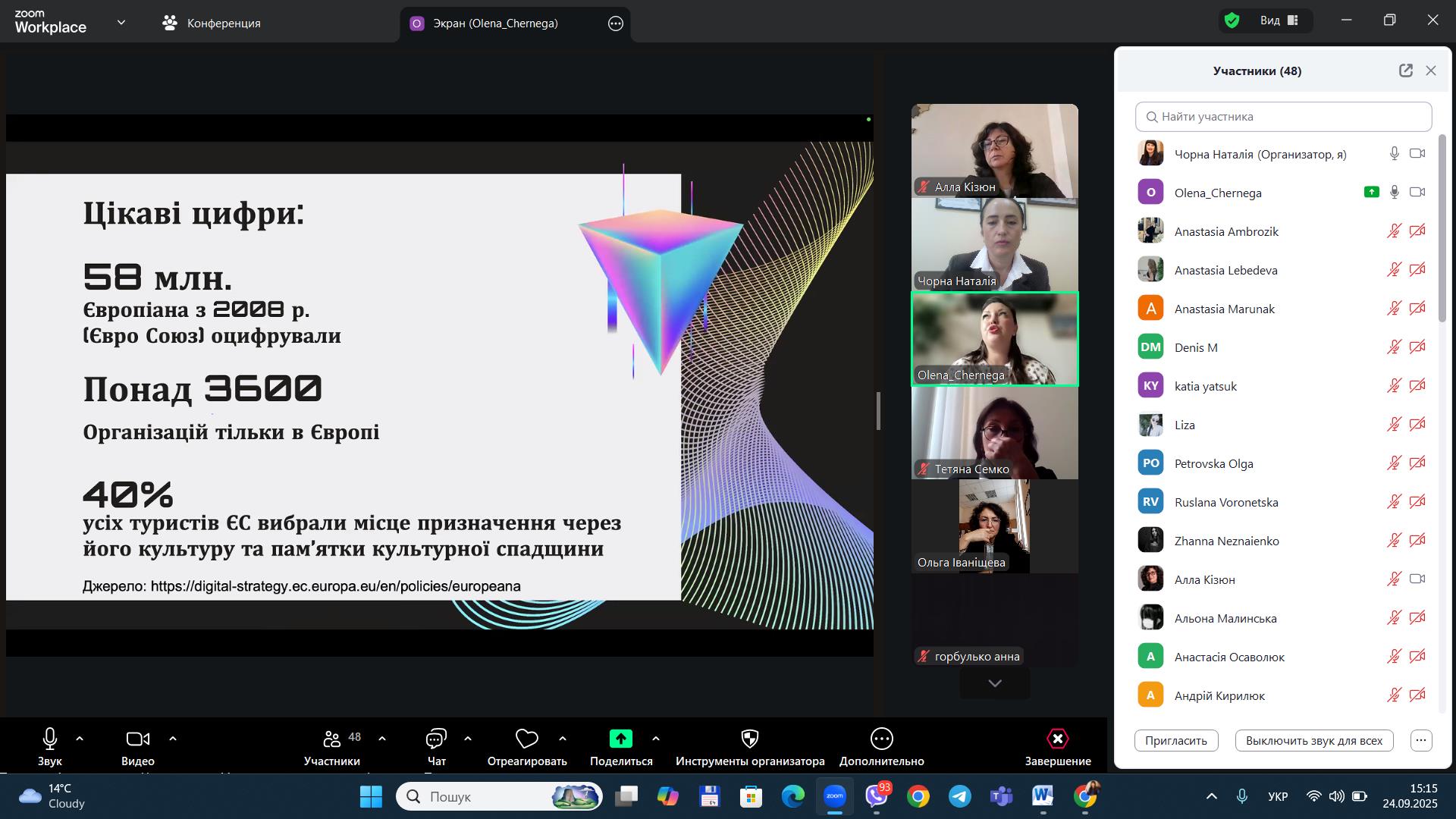Switch to the Конференция tab
This screenshot has height=819, width=1456.
pyautogui.click(x=212, y=24)
